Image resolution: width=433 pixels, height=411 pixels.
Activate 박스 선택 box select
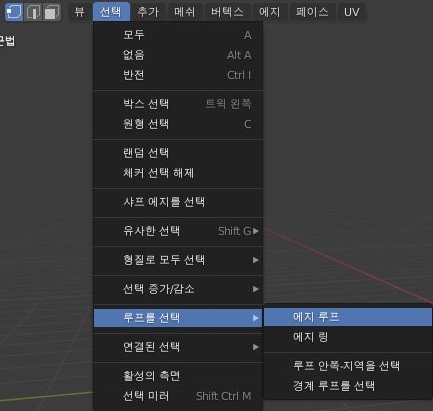point(178,104)
